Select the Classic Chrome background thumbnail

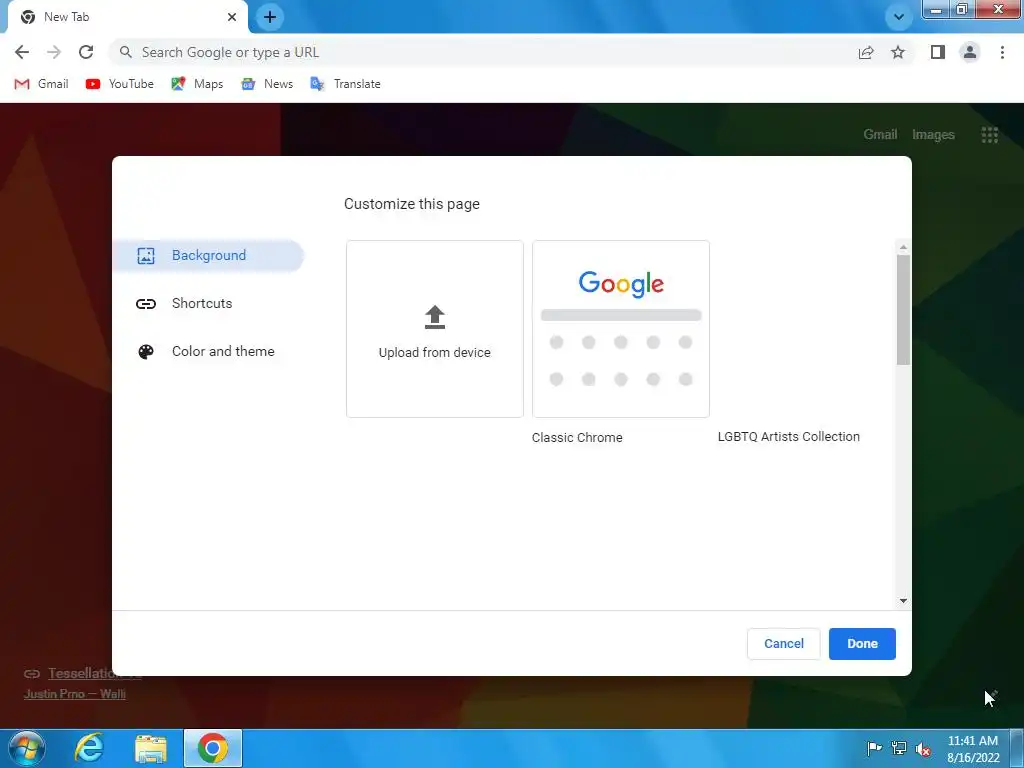coord(621,329)
